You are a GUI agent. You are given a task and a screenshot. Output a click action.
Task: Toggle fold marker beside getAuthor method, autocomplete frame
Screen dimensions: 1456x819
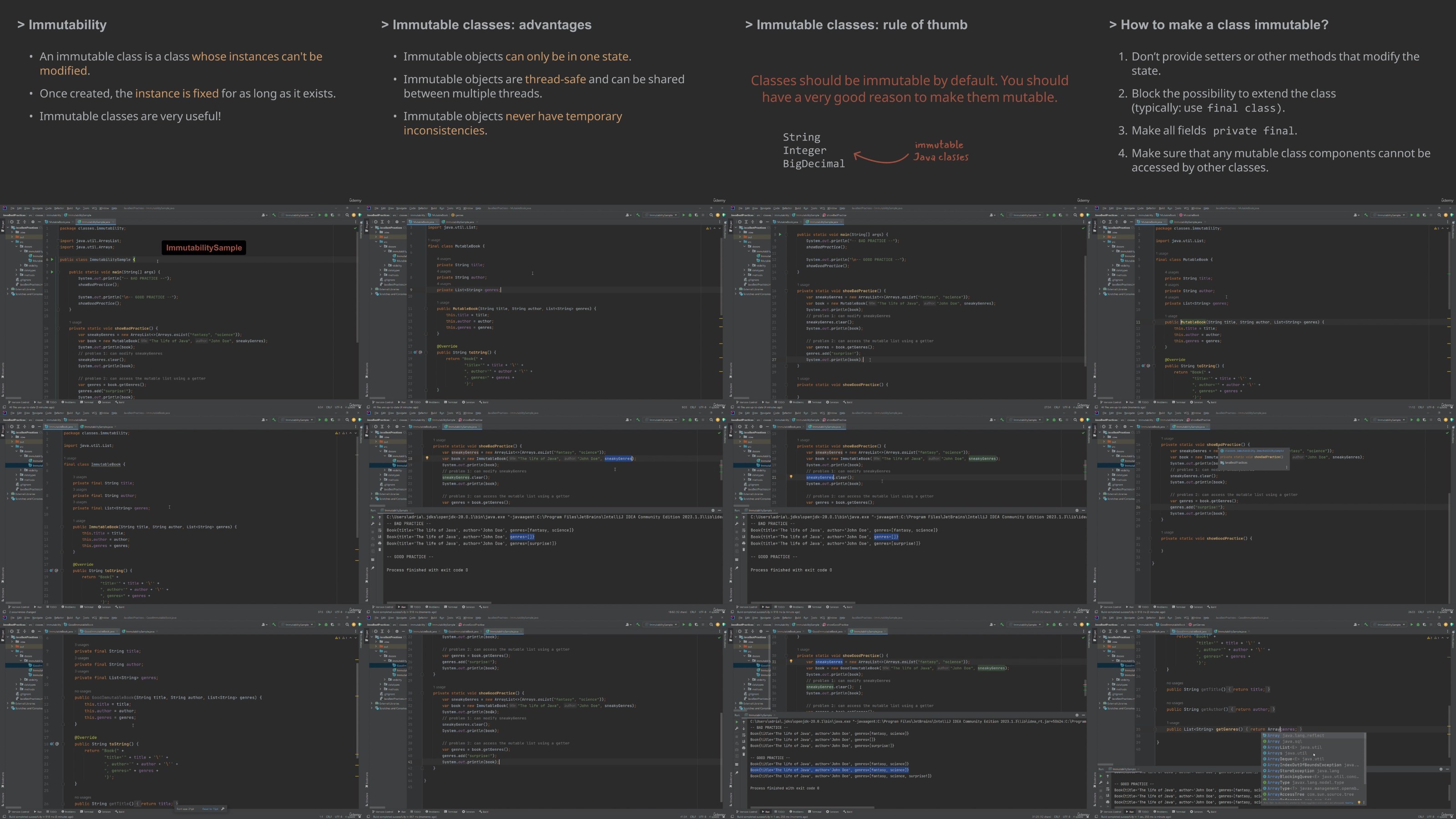(1155, 709)
